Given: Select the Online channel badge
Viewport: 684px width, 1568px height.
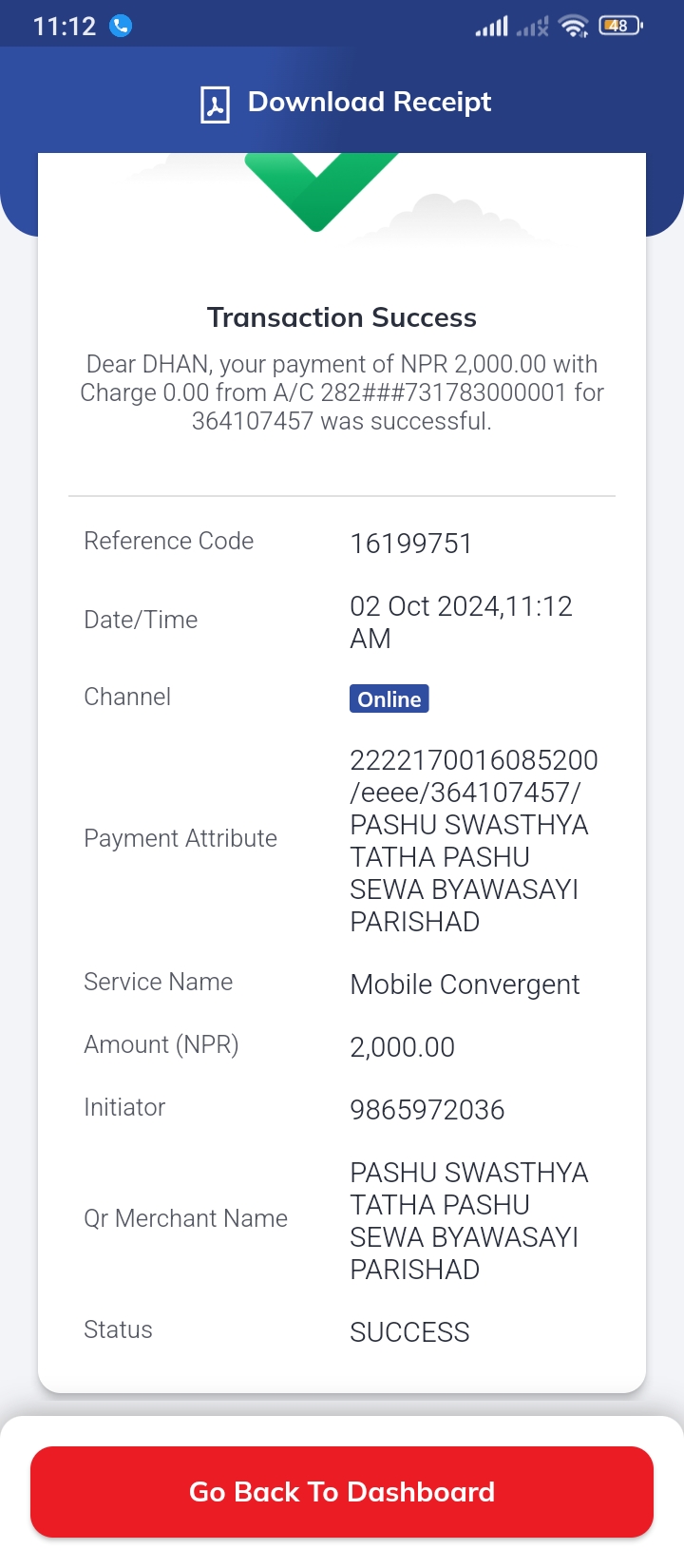Looking at the screenshot, I should (x=389, y=698).
